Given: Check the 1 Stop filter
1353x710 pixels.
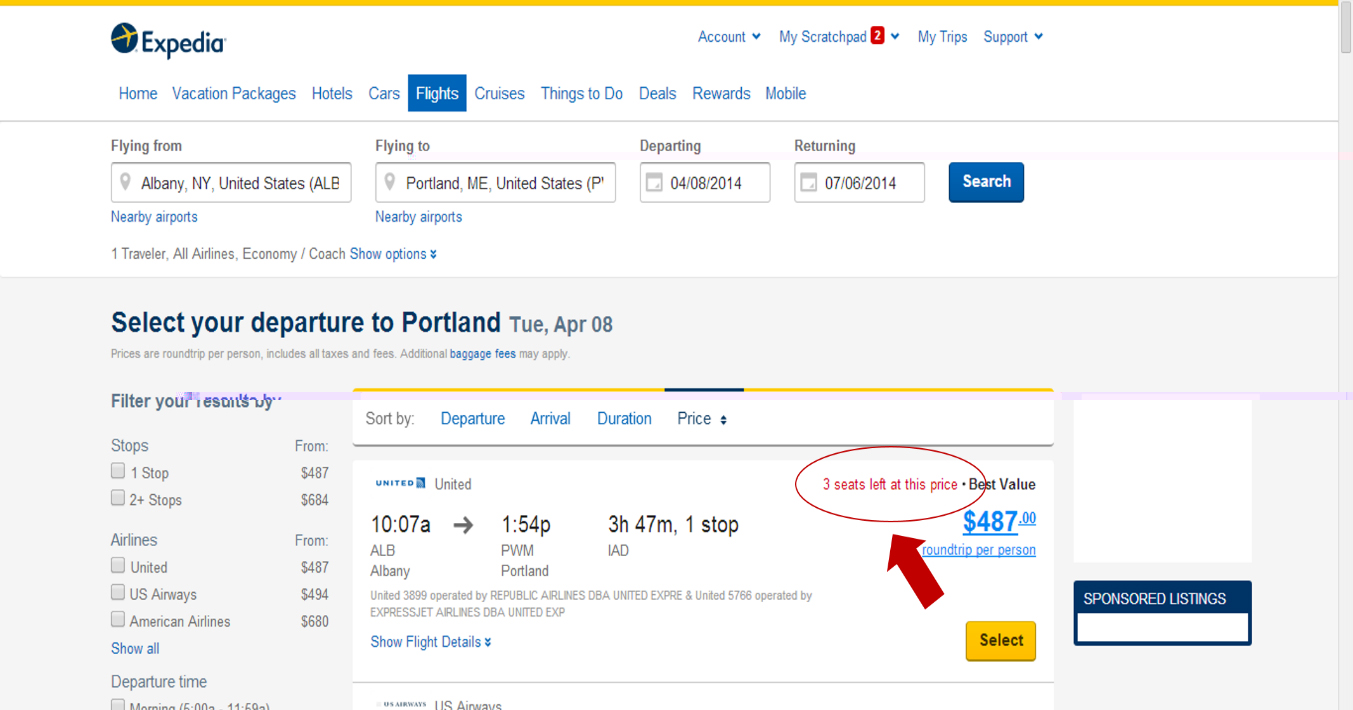Looking at the screenshot, I should pyautogui.click(x=118, y=470).
